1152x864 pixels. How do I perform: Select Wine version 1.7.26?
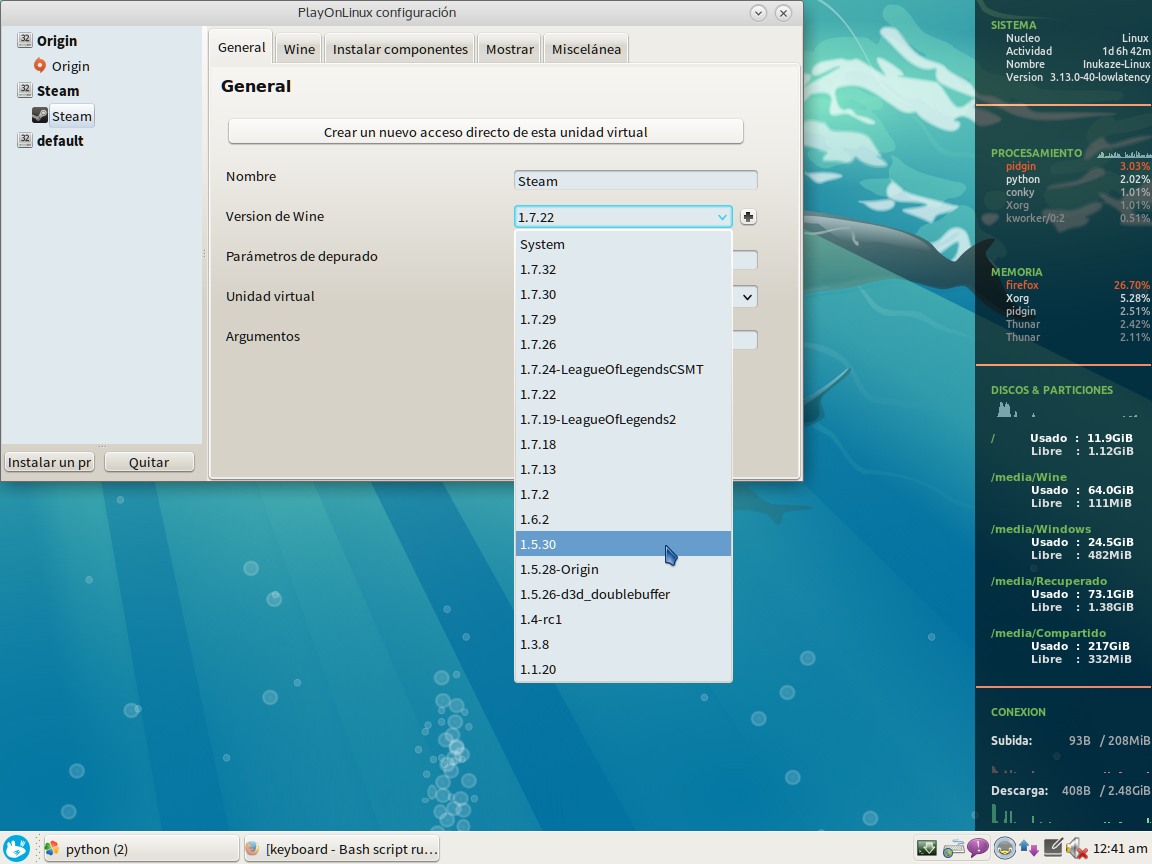[x=623, y=344]
